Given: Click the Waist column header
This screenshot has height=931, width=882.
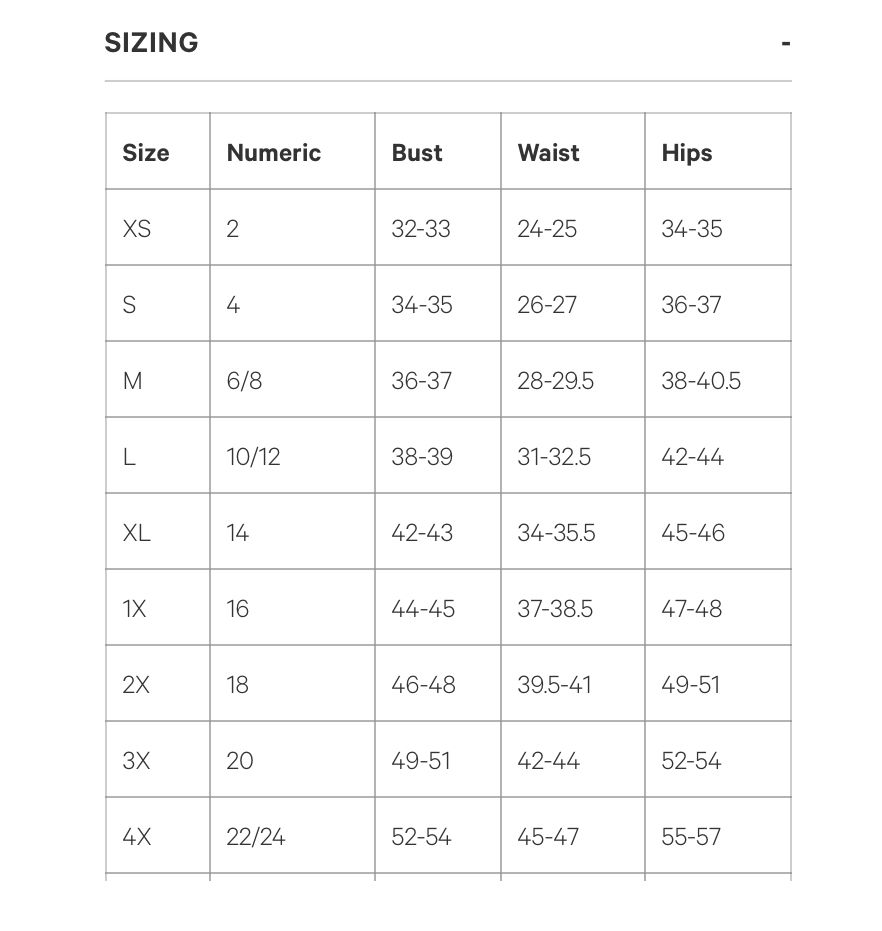Looking at the screenshot, I should 548,153.
